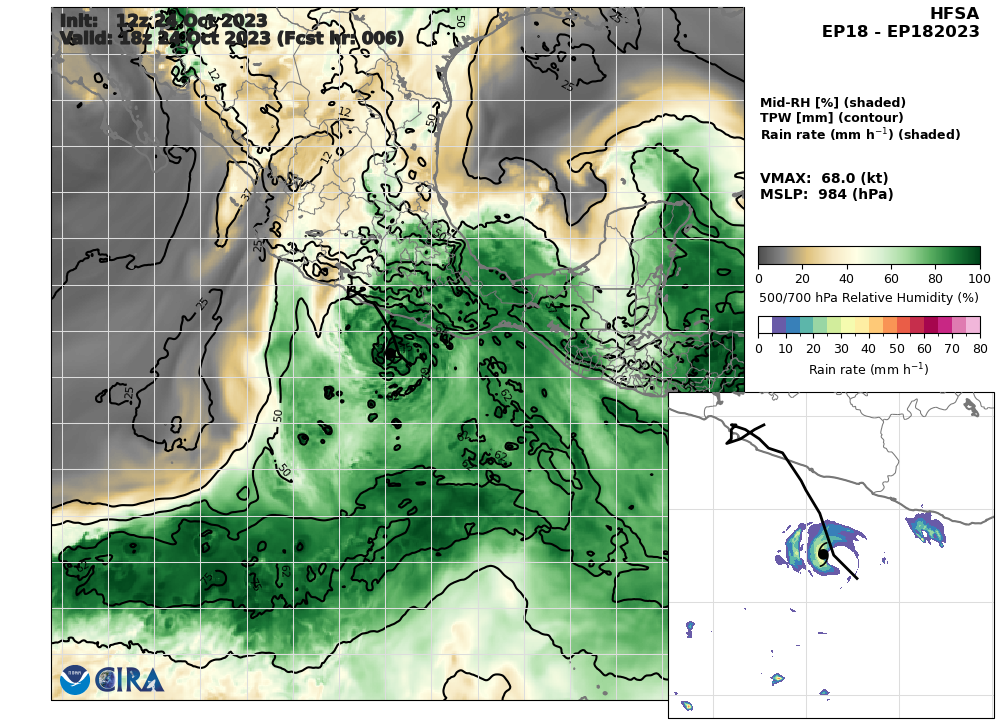
Task: Click the HFSA model title
Action: click(x=954, y=13)
